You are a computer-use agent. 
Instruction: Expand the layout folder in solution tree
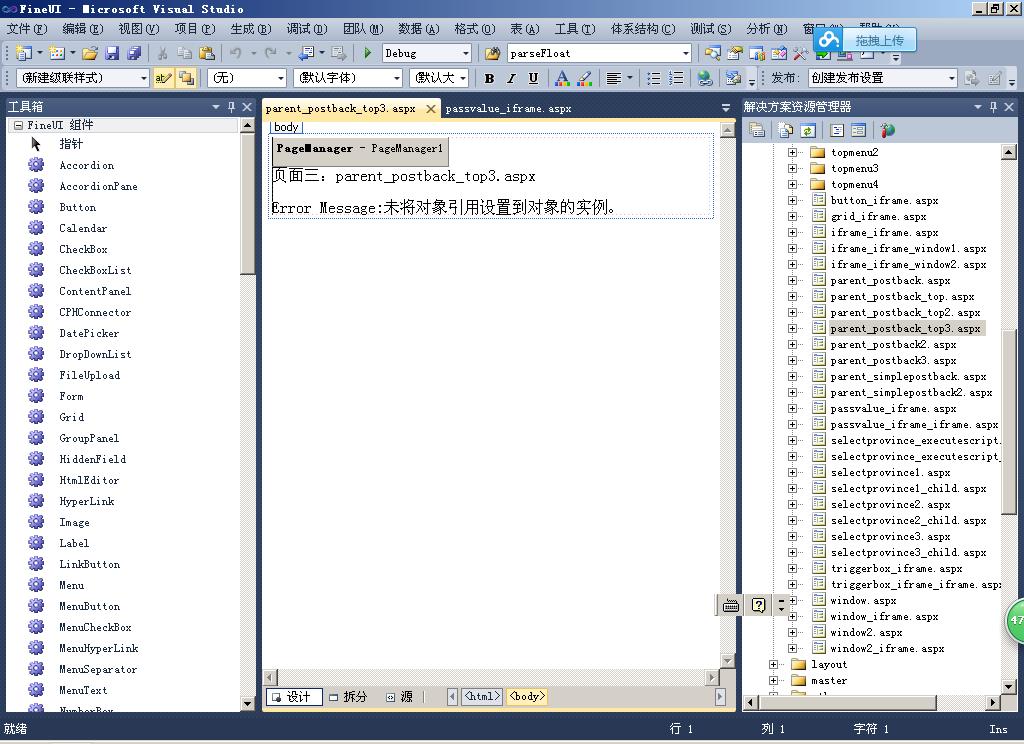pos(773,664)
